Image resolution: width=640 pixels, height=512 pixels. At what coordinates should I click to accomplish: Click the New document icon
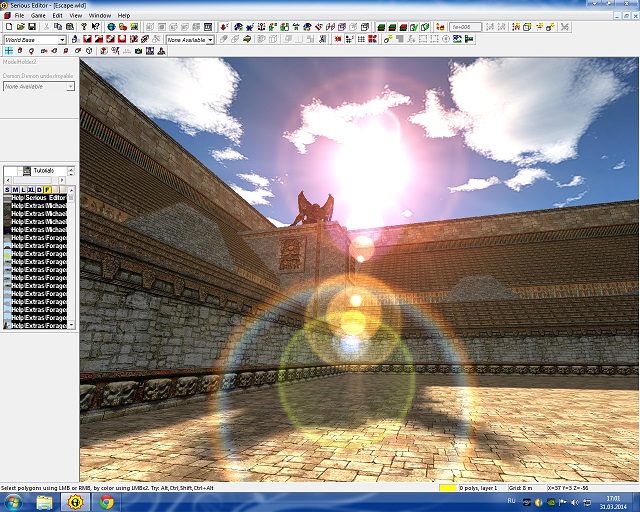pos(9,27)
